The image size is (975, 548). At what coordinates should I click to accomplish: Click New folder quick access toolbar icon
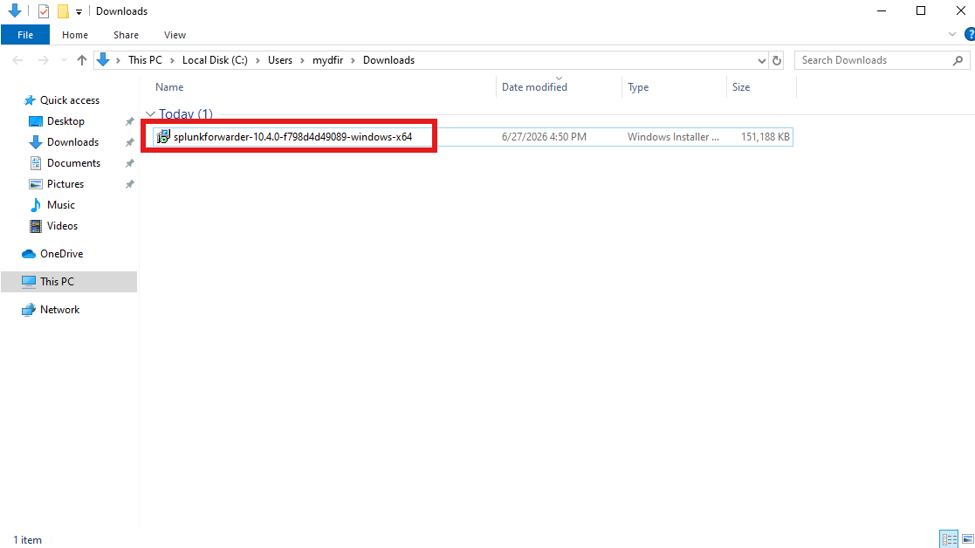[63, 11]
